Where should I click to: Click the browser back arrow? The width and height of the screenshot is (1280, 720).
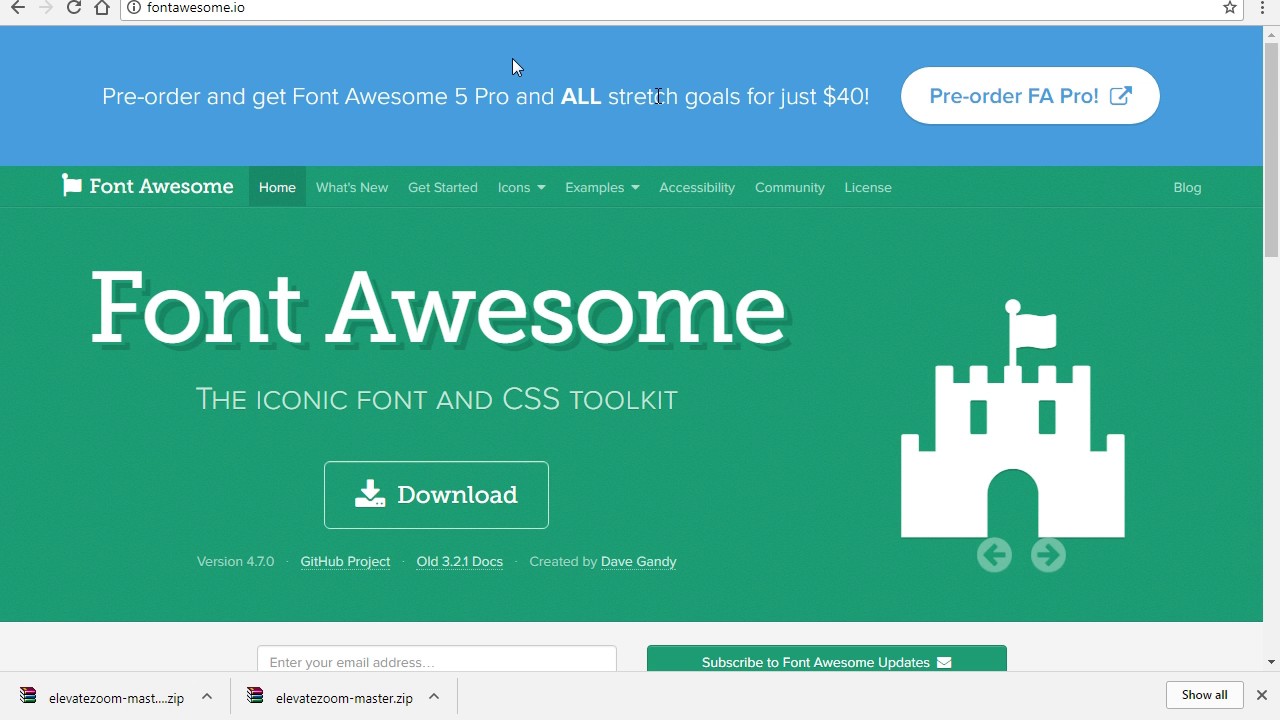pyautogui.click(x=17, y=8)
